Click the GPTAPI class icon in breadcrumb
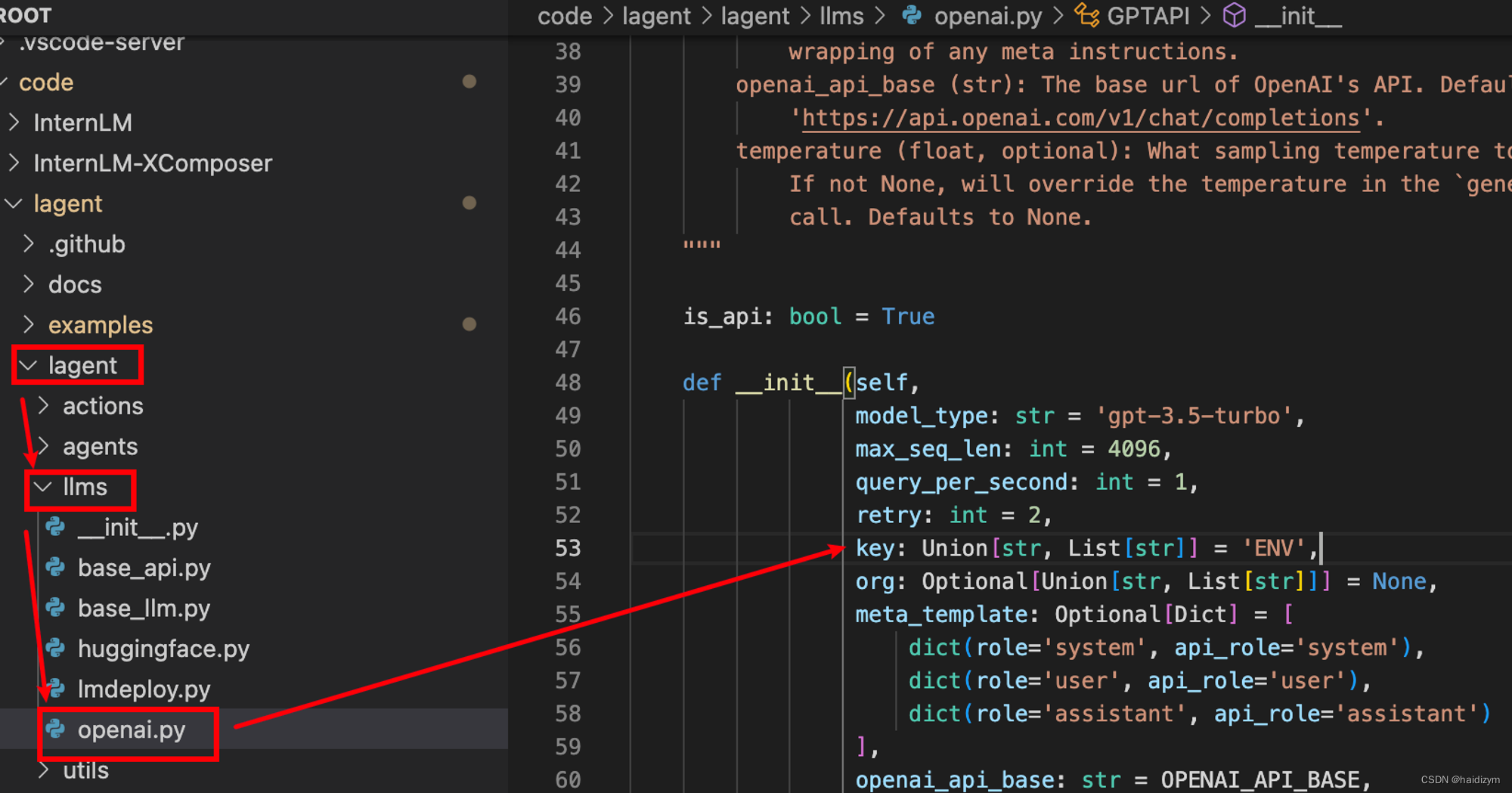Viewport: 1512px width, 793px height. pyautogui.click(x=1087, y=15)
